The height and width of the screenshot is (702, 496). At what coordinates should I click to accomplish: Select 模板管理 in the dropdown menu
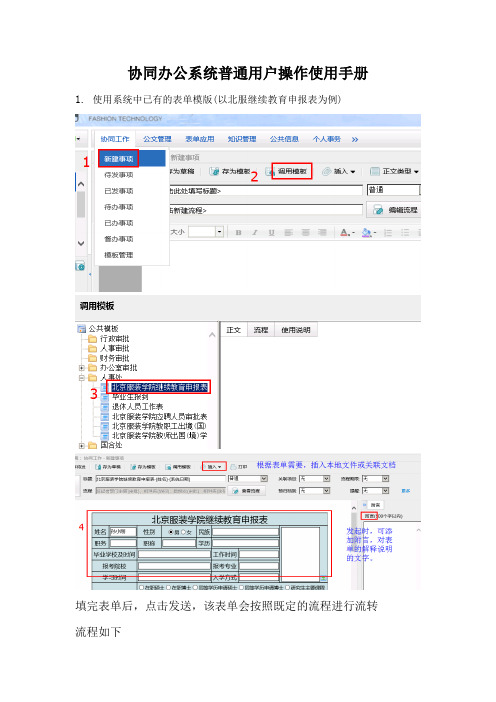click(x=119, y=255)
